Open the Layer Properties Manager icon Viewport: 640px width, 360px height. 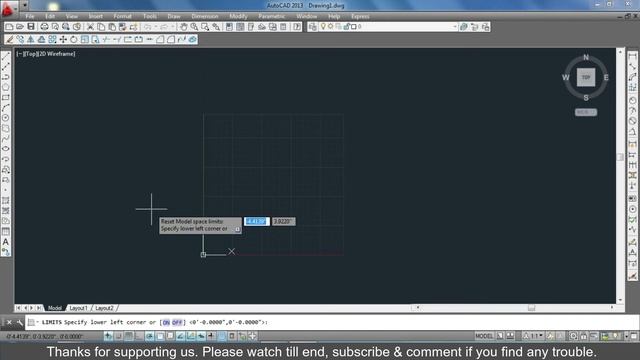tap(313, 27)
